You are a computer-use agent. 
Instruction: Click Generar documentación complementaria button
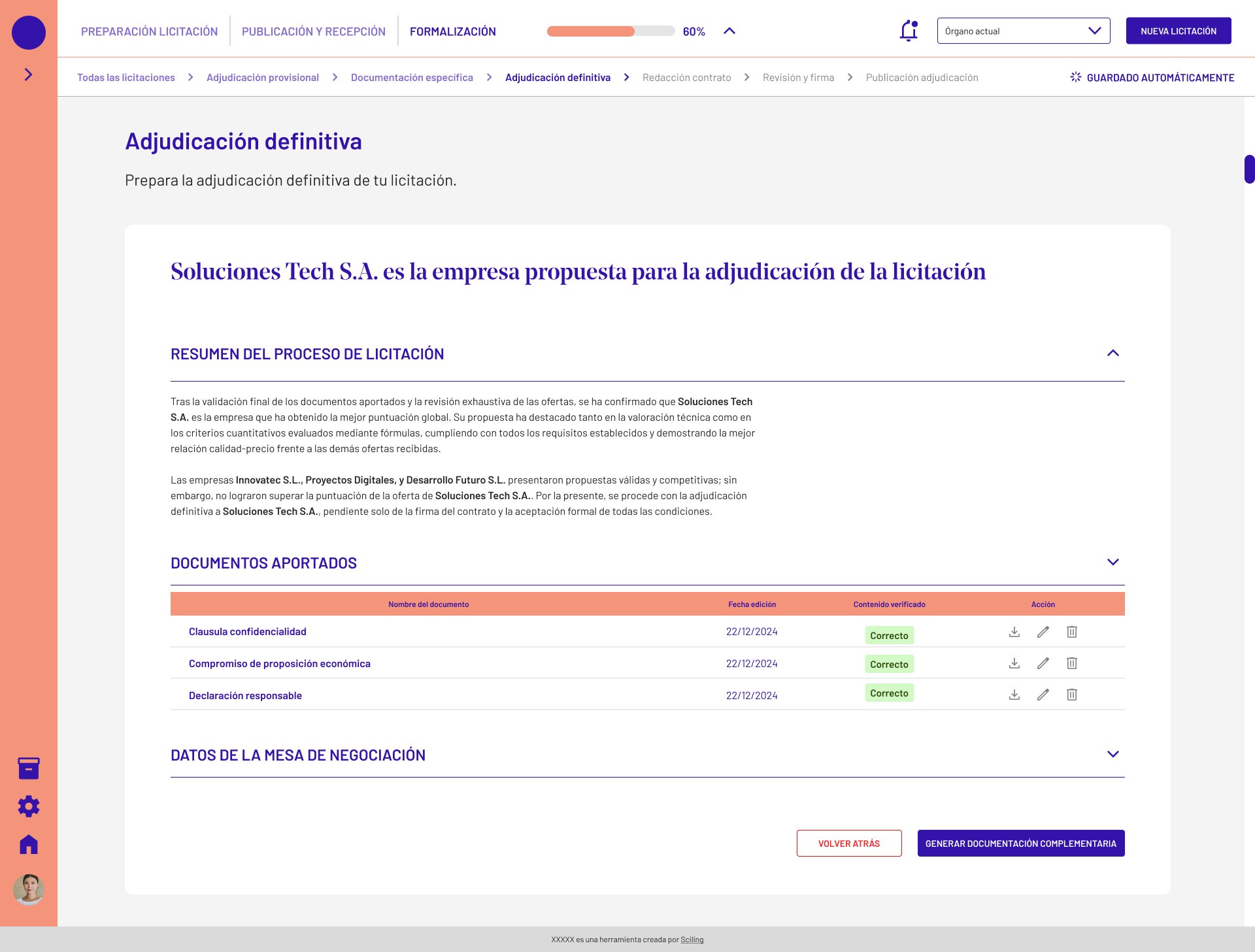1020,844
